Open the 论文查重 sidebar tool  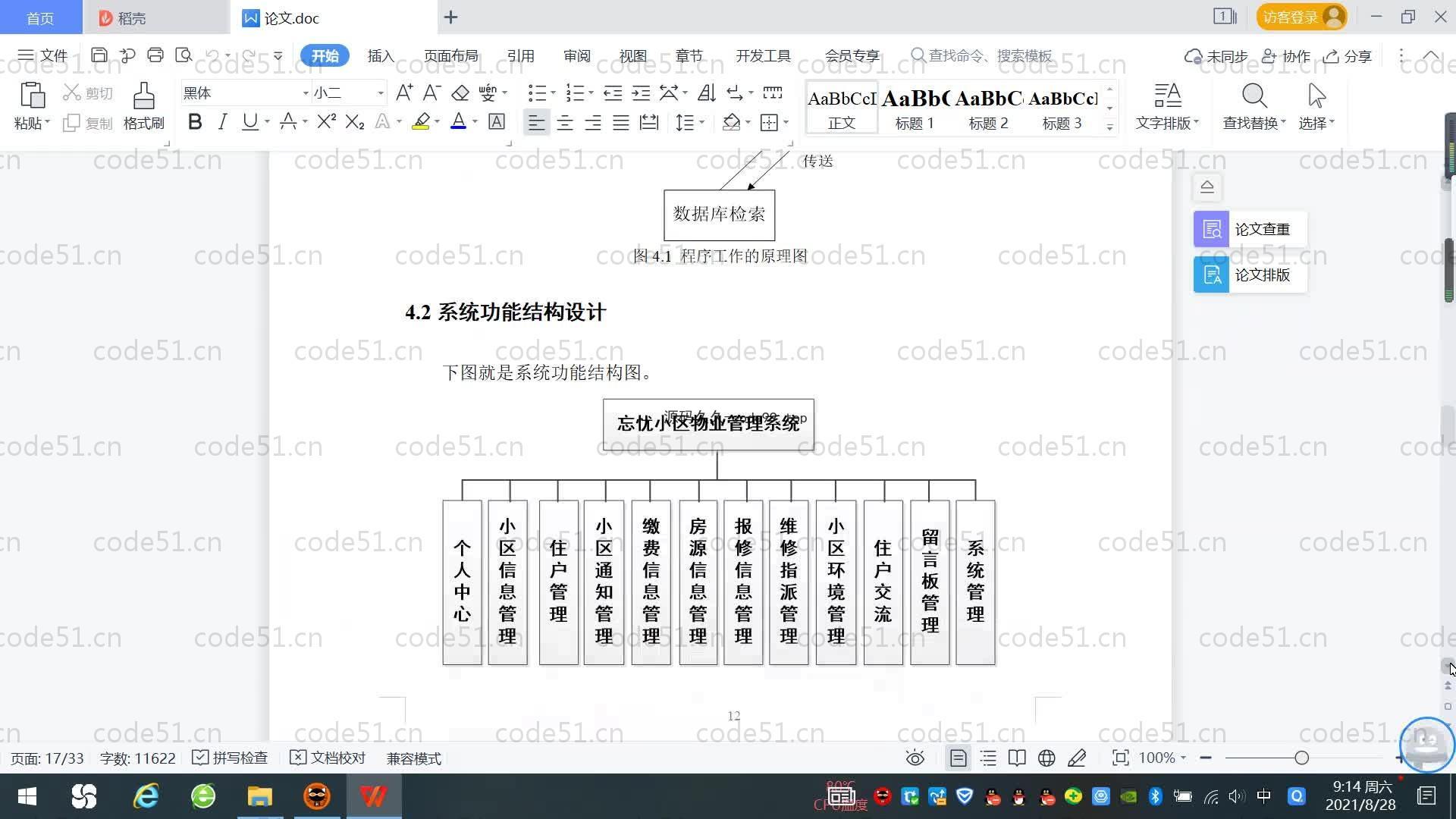pyautogui.click(x=1250, y=229)
